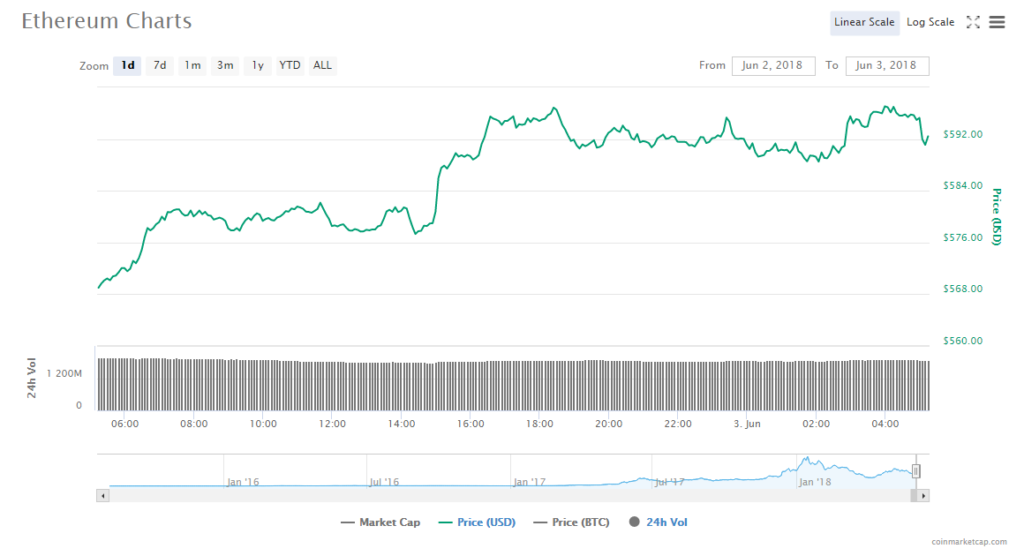
Task: Open the hamburger chart menu
Action: click(996, 22)
